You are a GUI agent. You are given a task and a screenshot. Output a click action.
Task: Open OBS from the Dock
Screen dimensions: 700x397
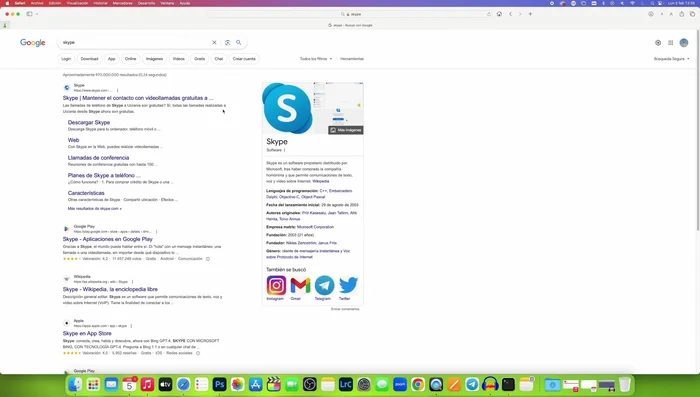(x=309, y=384)
